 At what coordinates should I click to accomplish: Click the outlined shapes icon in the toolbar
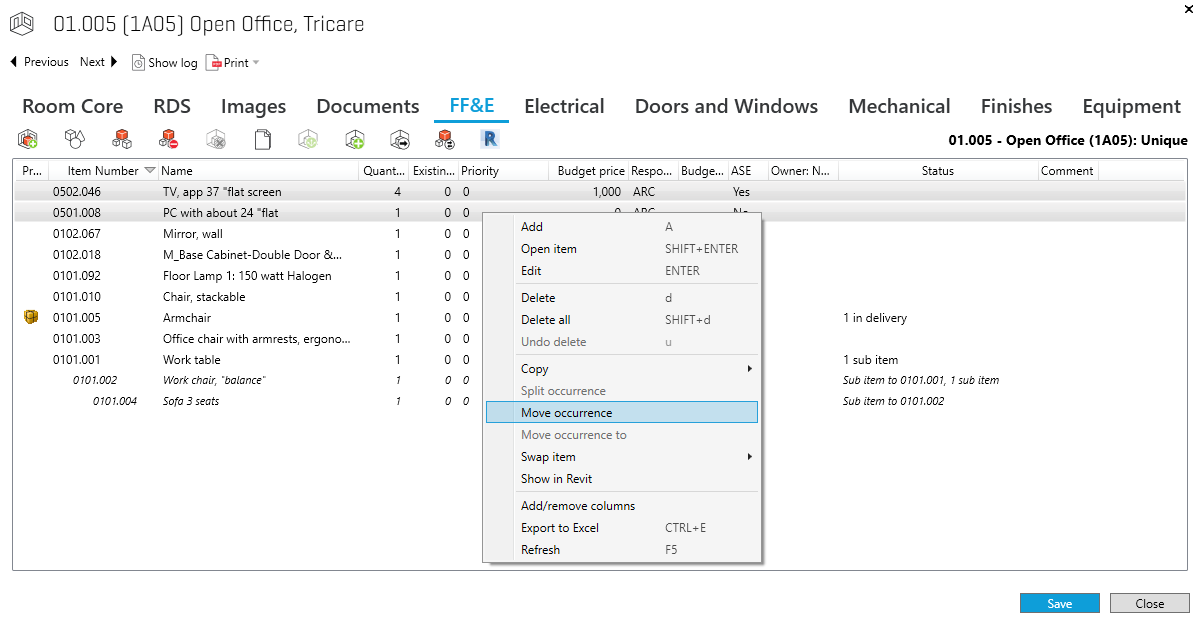tap(74, 139)
